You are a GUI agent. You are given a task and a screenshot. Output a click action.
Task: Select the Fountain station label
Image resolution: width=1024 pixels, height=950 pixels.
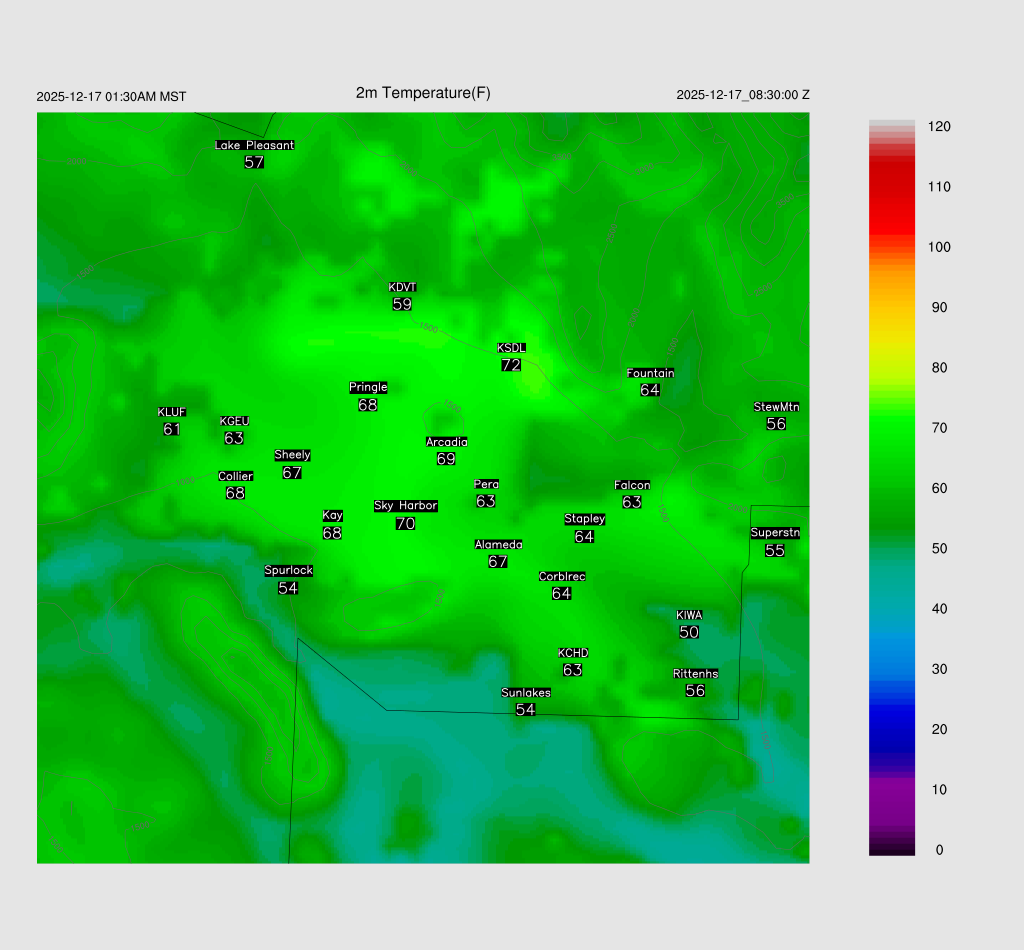[x=650, y=373]
